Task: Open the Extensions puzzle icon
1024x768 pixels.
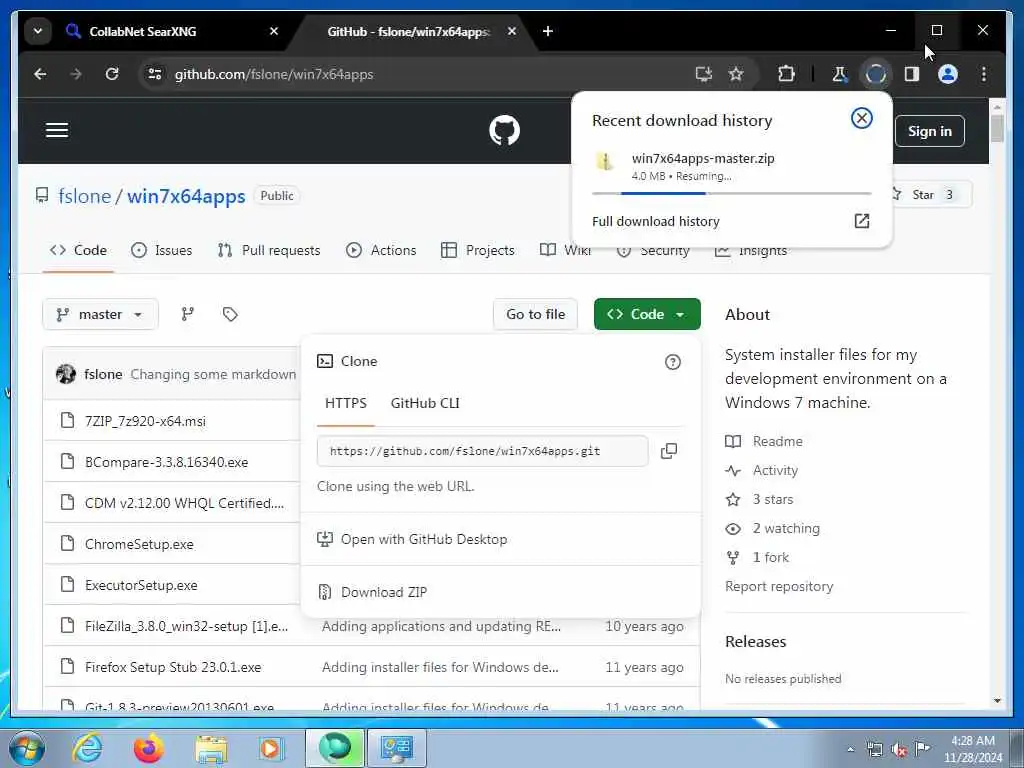Action: (x=786, y=74)
